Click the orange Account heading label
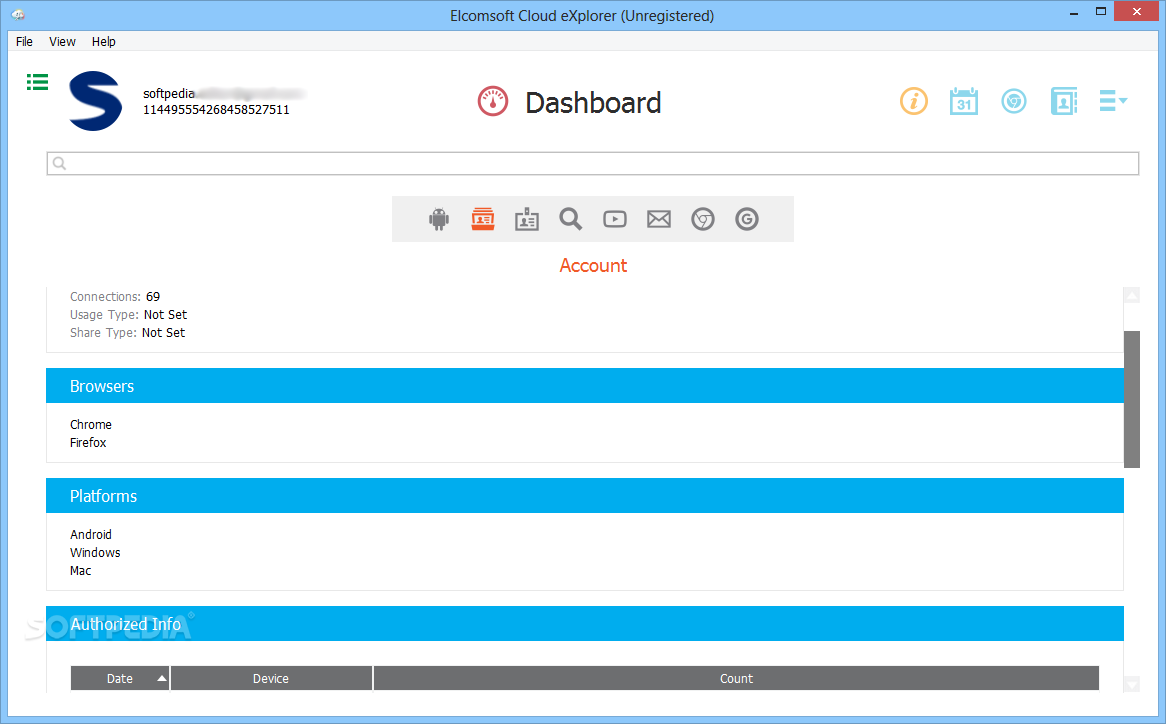 click(593, 265)
